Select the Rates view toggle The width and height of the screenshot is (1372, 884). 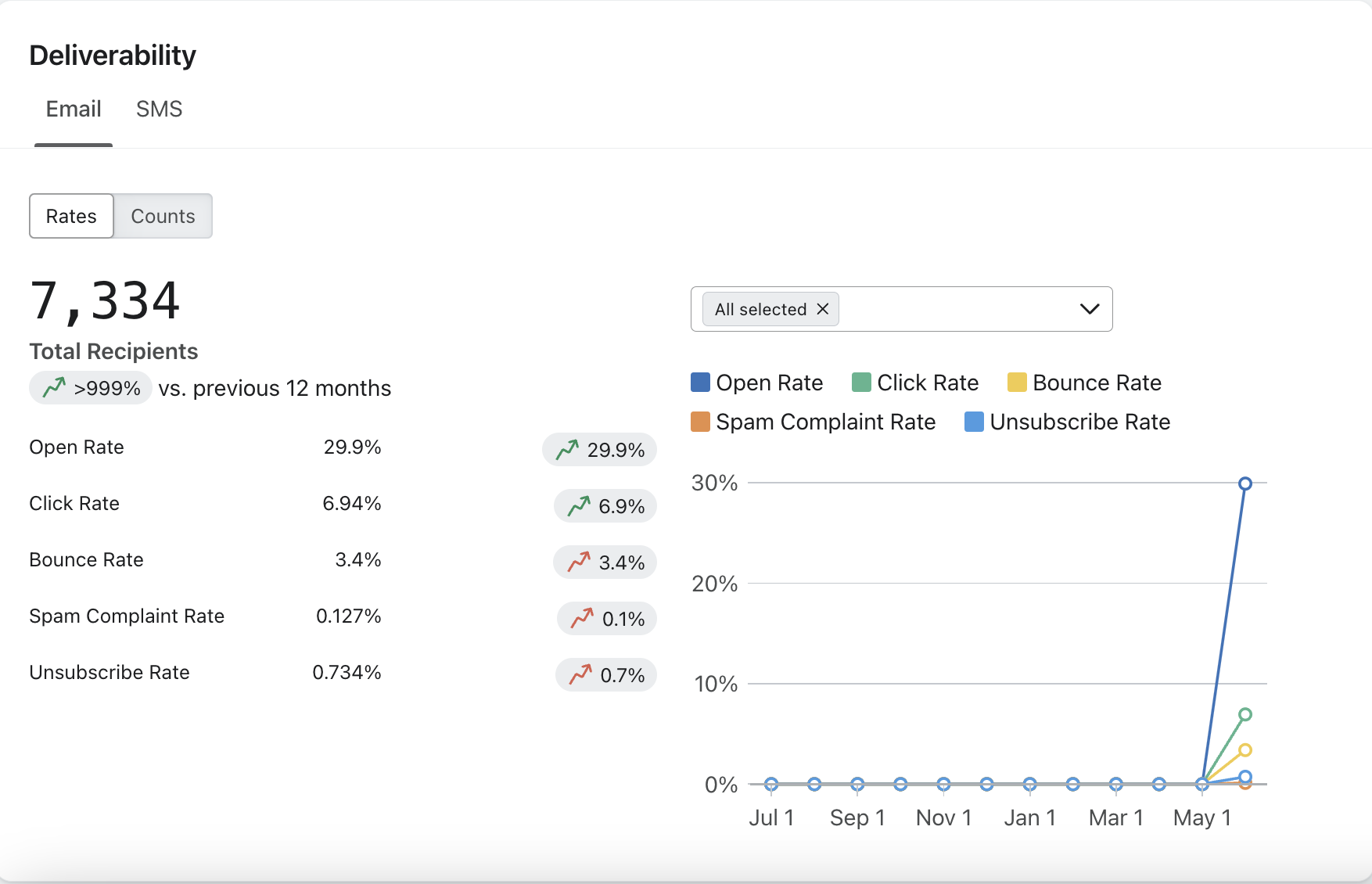[71, 216]
